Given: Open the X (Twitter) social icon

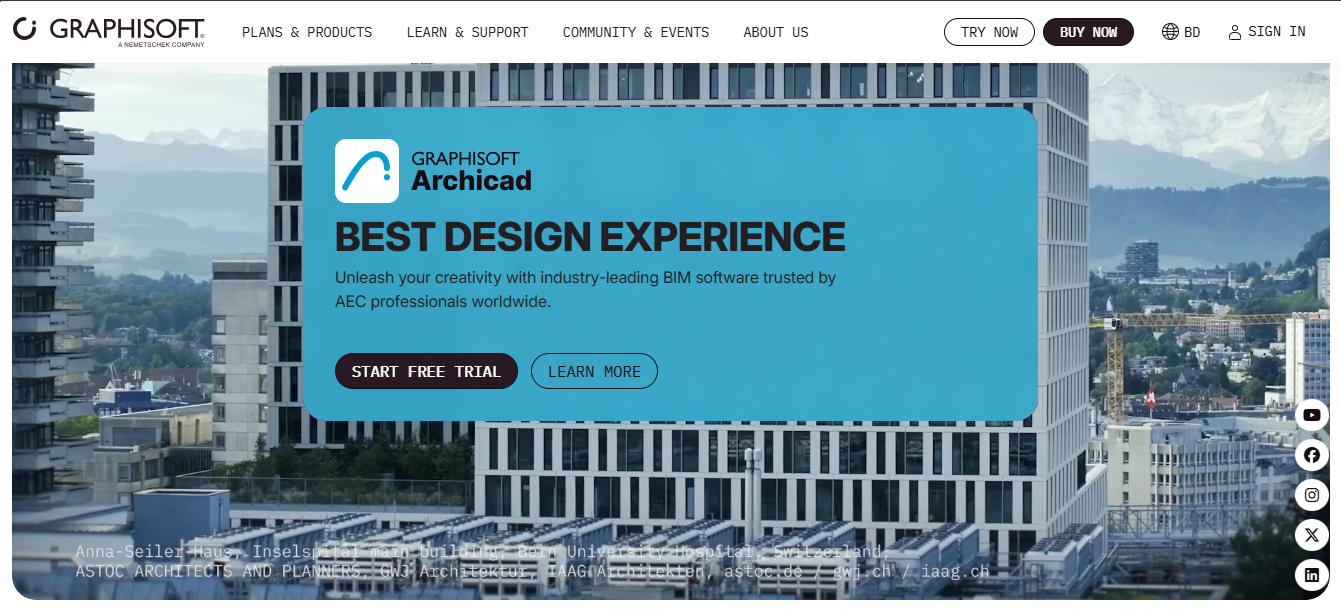Looking at the screenshot, I should pyautogui.click(x=1312, y=535).
